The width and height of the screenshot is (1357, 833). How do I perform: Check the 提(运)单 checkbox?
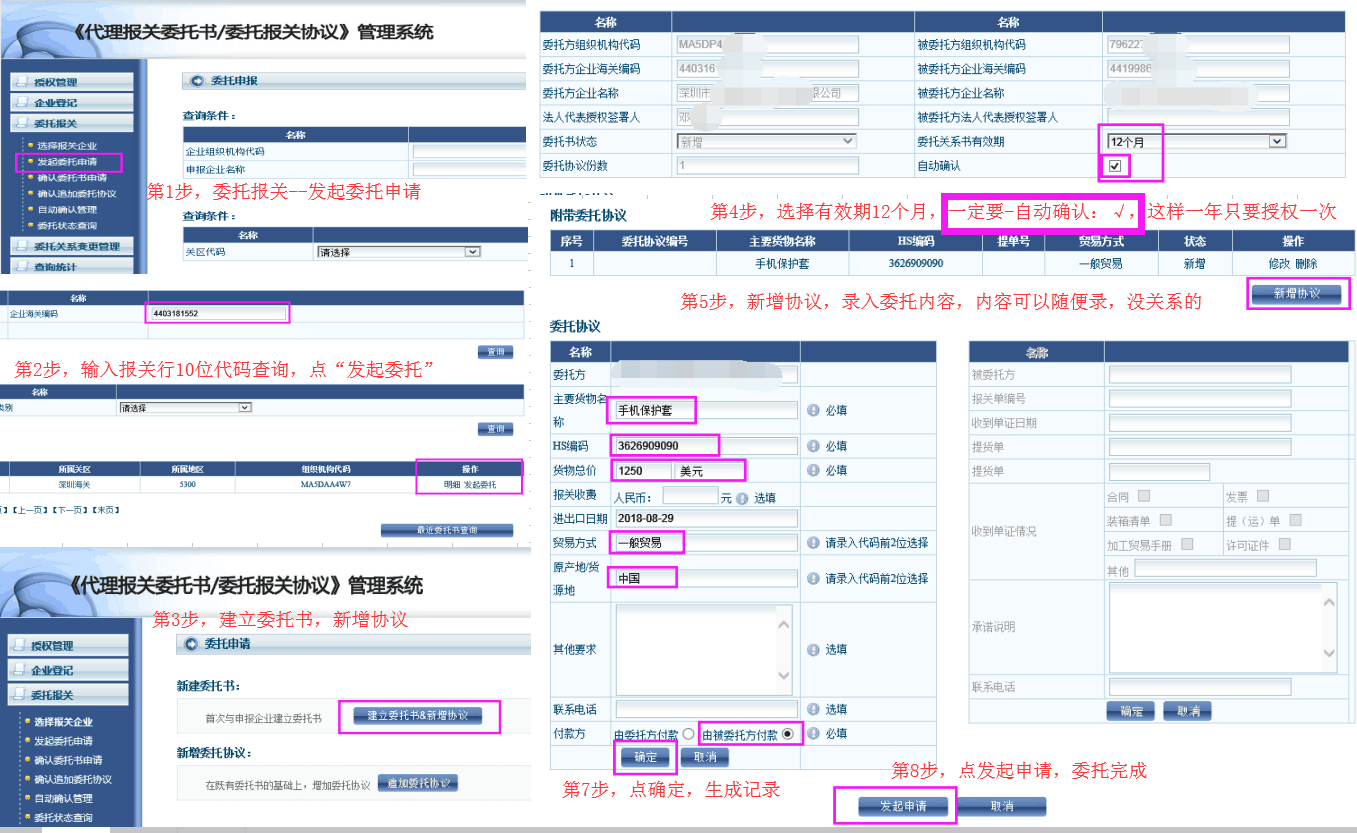pyautogui.click(x=1295, y=520)
